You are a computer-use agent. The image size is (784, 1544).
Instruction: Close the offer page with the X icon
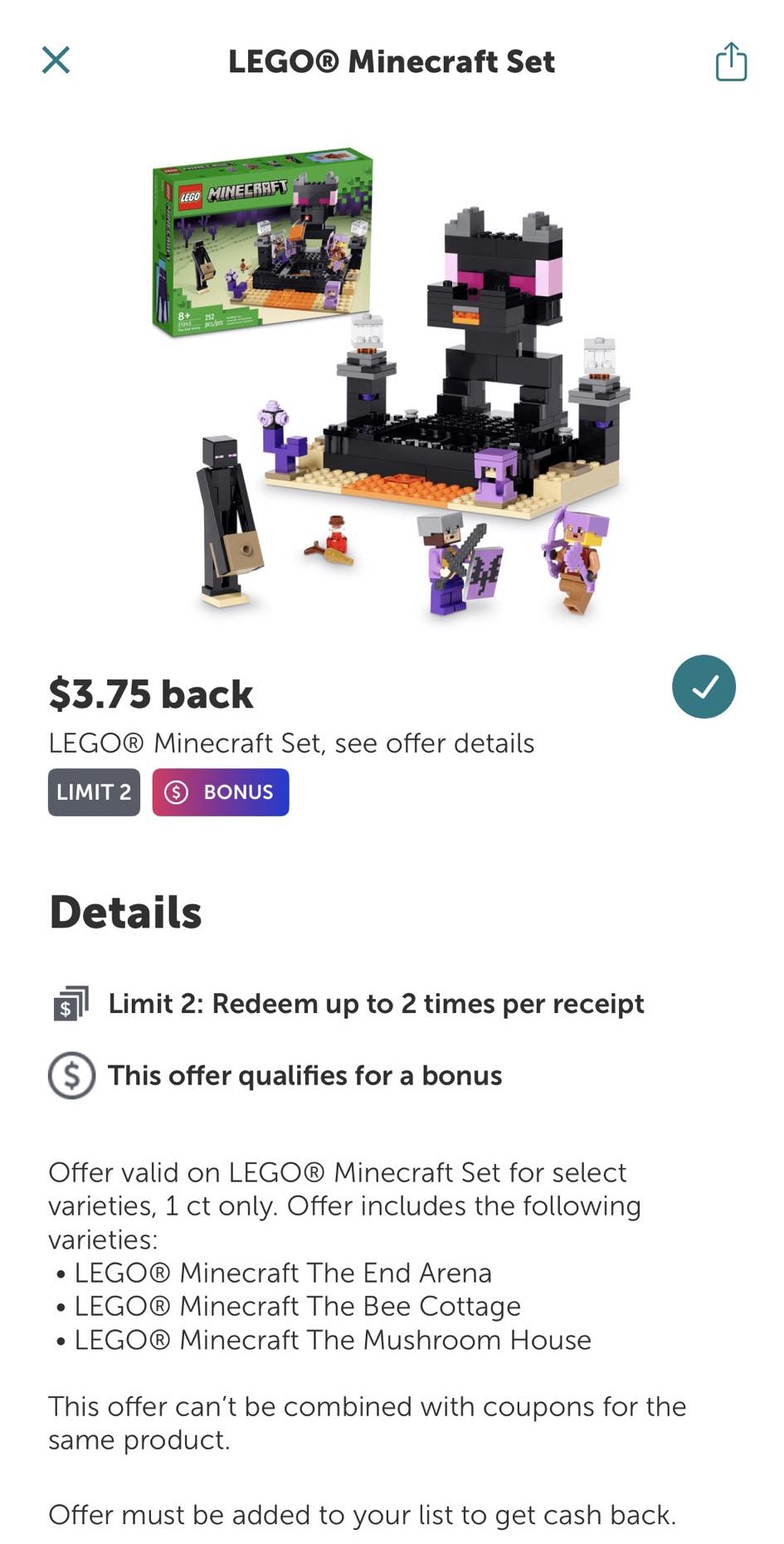point(56,61)
